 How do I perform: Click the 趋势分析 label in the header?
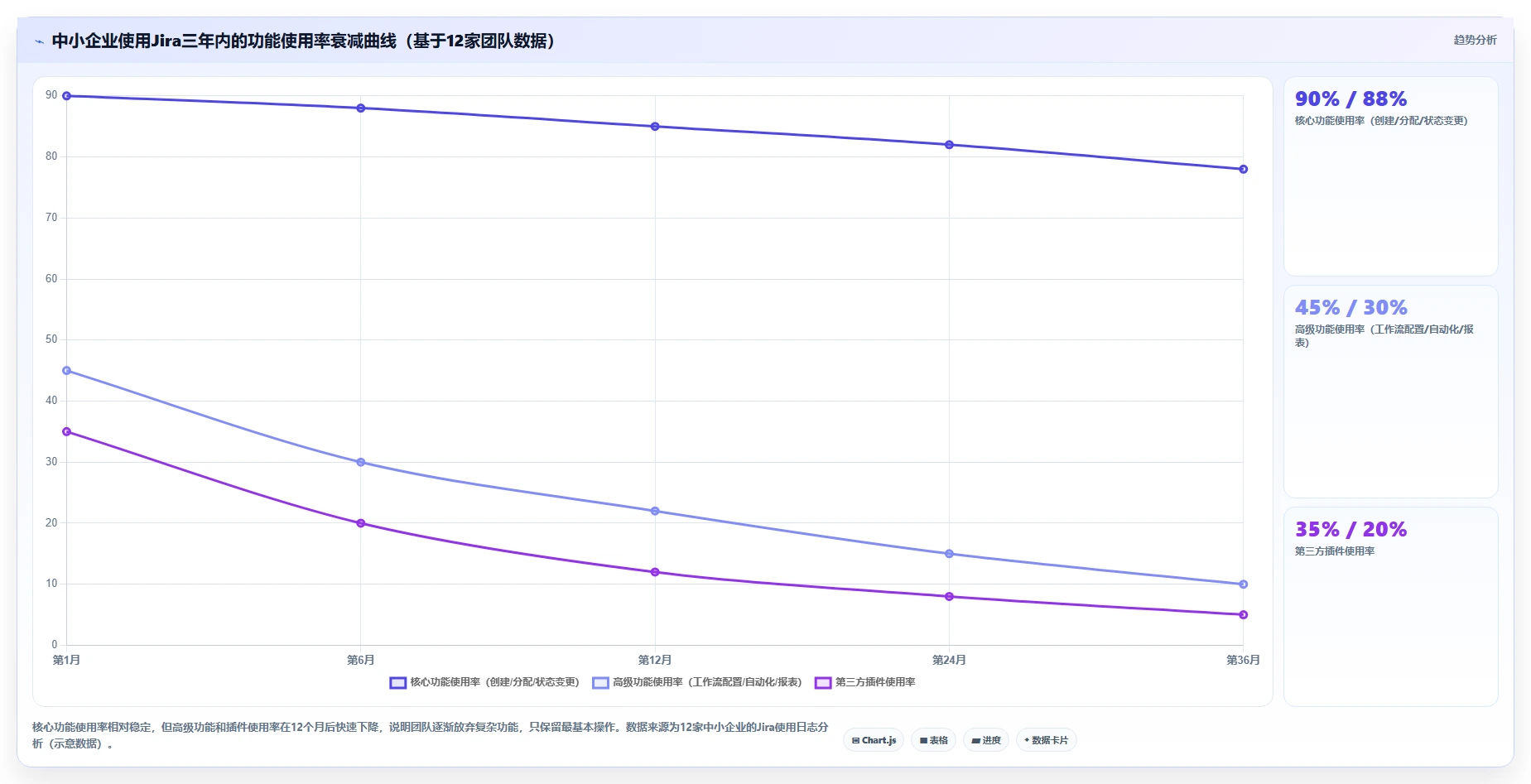tap(1475, 40)
